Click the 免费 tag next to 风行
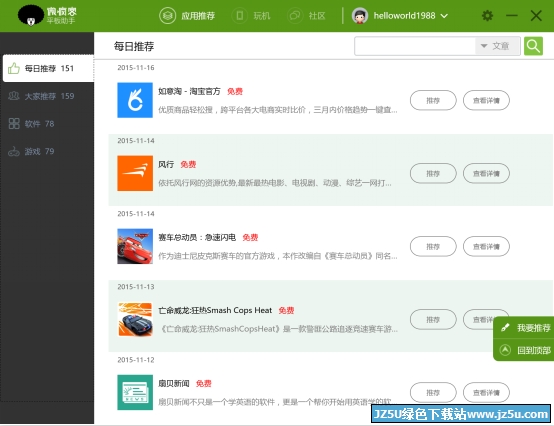Viewport: 554px width, 426px height. pyautogui.click(x=188, y=164)
